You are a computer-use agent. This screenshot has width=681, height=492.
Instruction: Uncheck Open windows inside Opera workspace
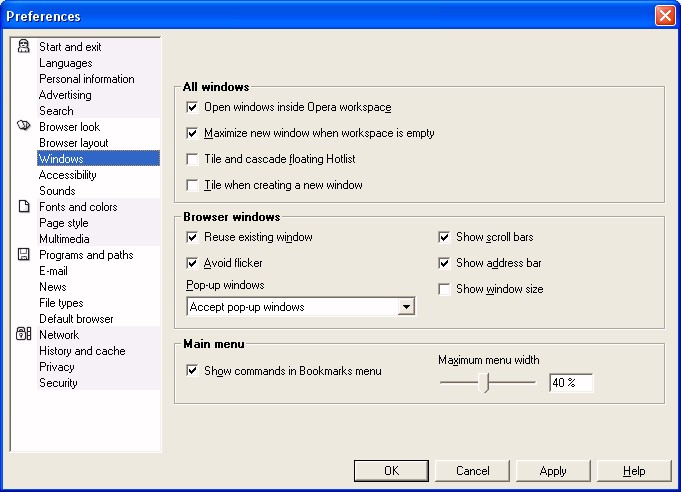click(x=192, y=107)
